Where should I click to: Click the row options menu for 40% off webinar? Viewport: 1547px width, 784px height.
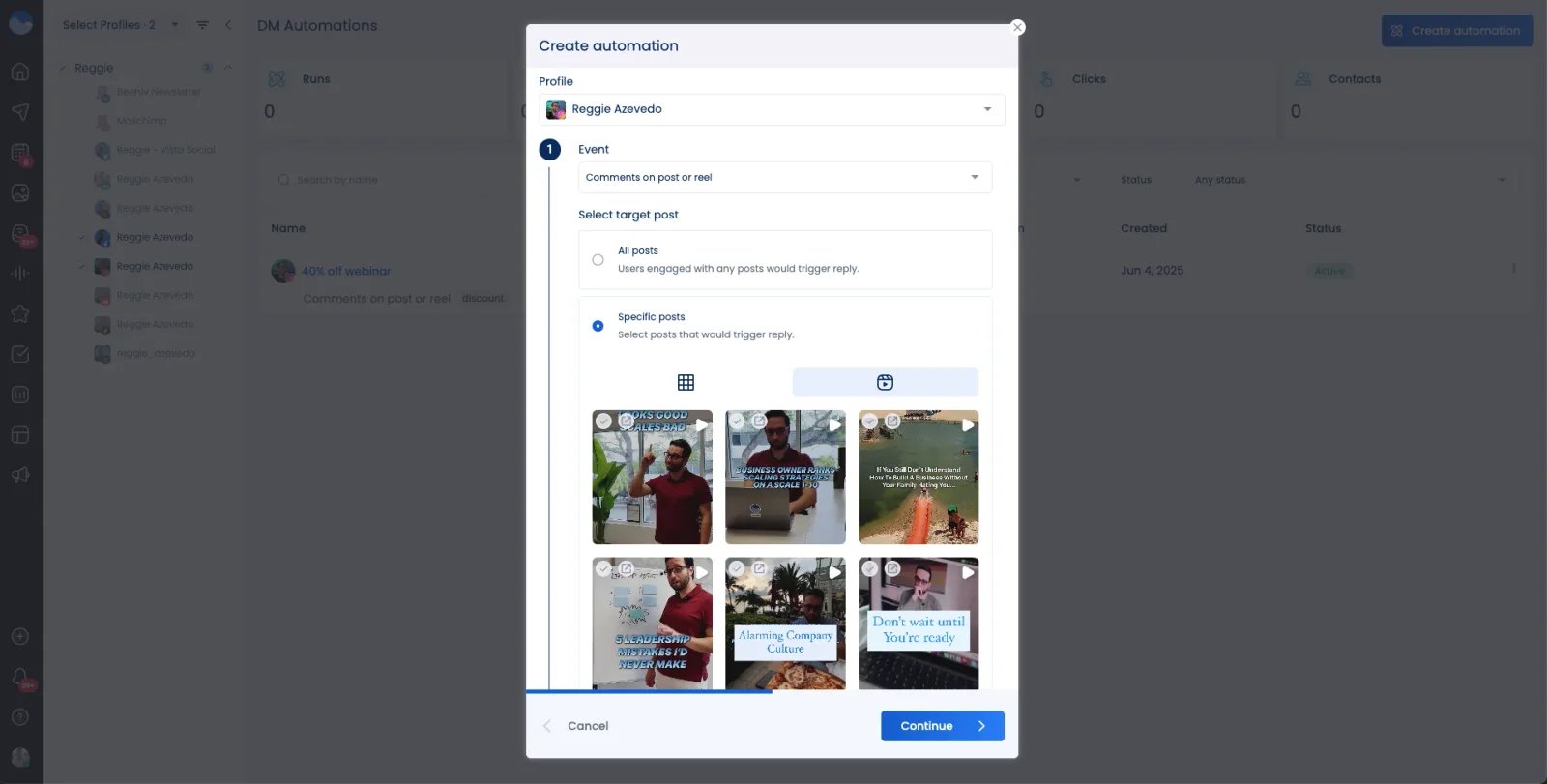(1513, 269)
